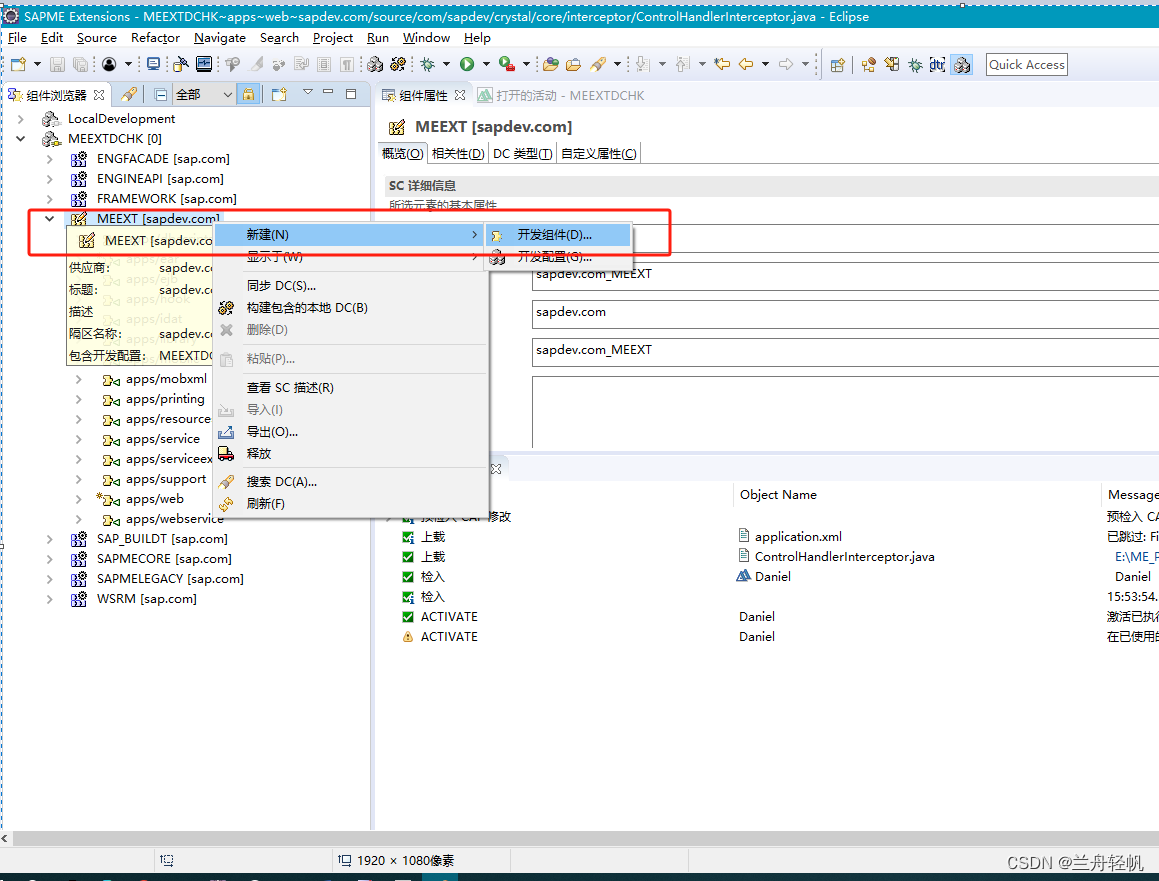Click the black user profile toolbar icon
The height and width of the screenshot is (881, 1159).
pyautogui.click(x=109, y=64)
